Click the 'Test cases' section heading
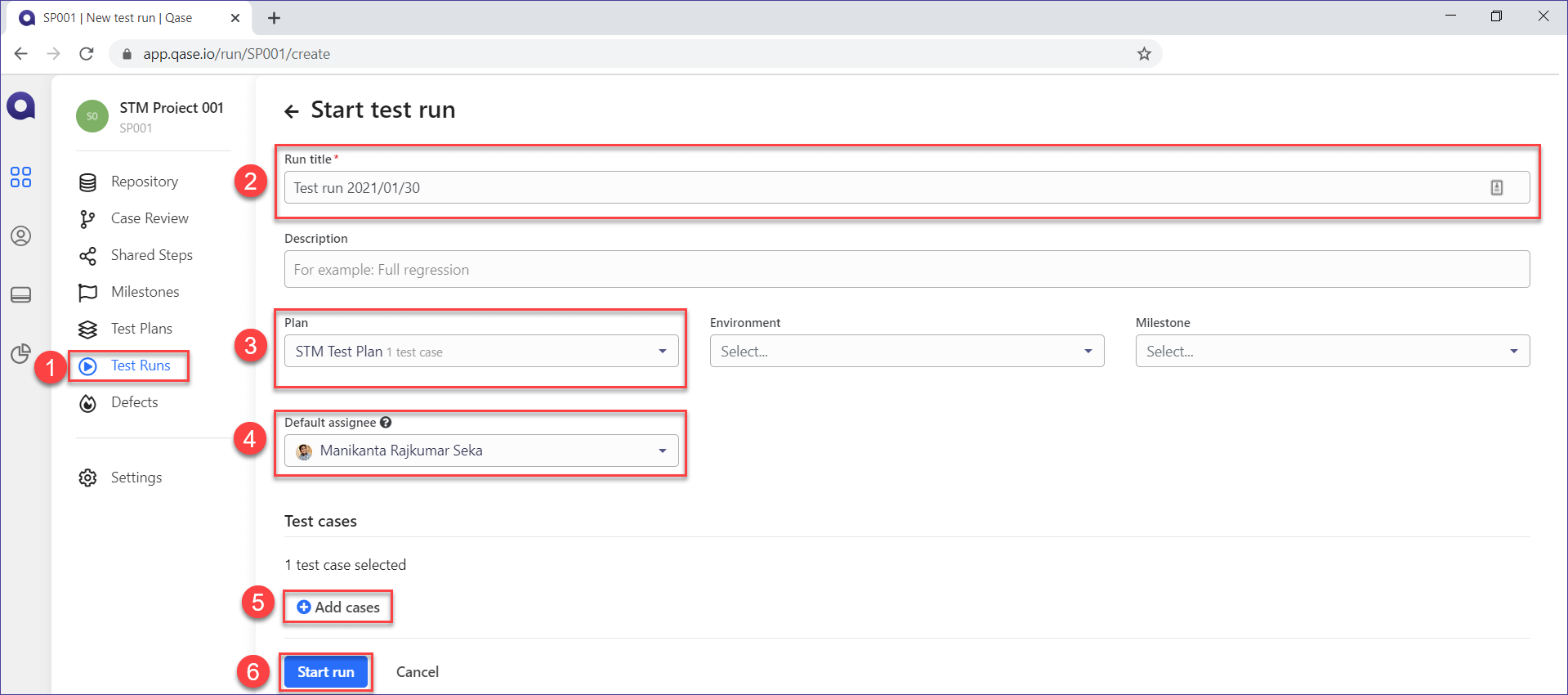The height and width of the screenshot is (695, 1568). pyautogui.click(x=320, y=522)
